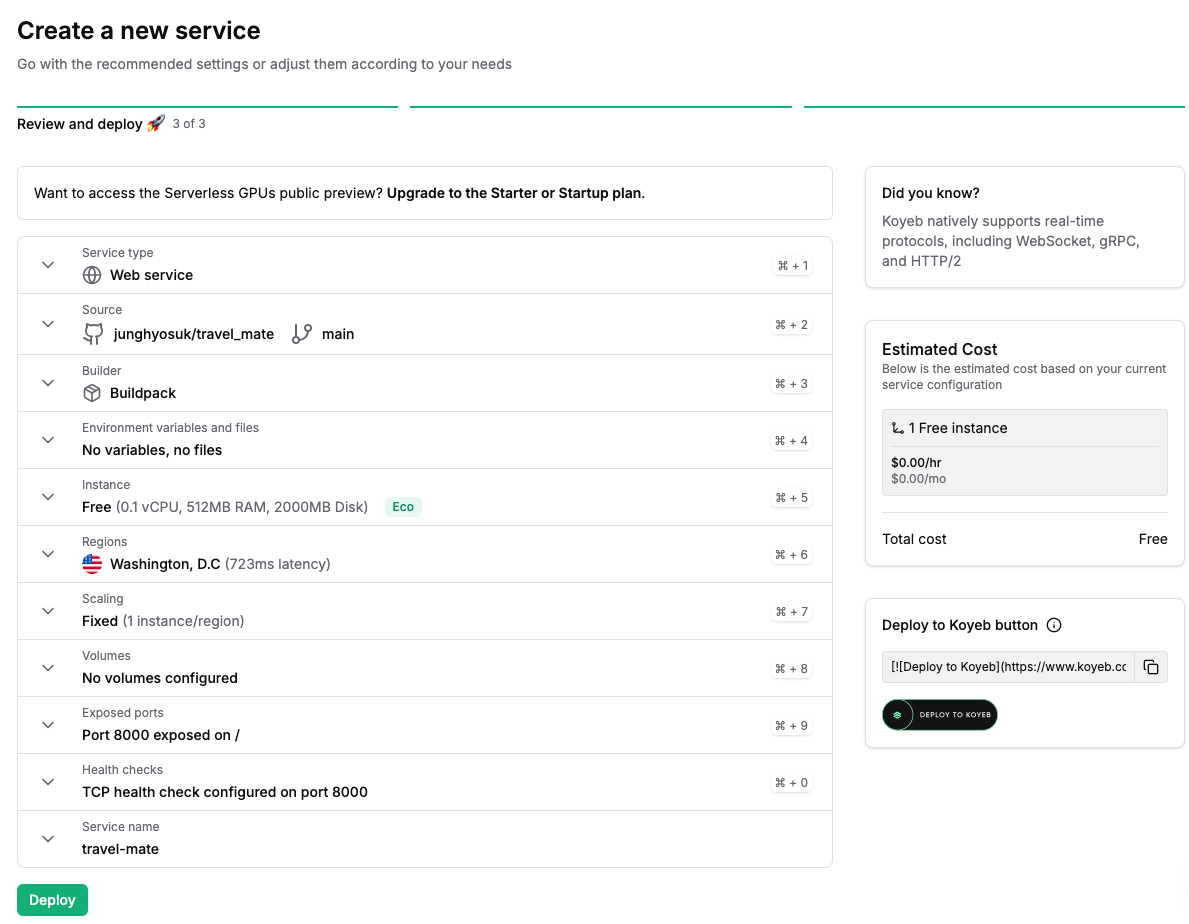
Task: Click the green Deploy button
Action: (52, 900)
